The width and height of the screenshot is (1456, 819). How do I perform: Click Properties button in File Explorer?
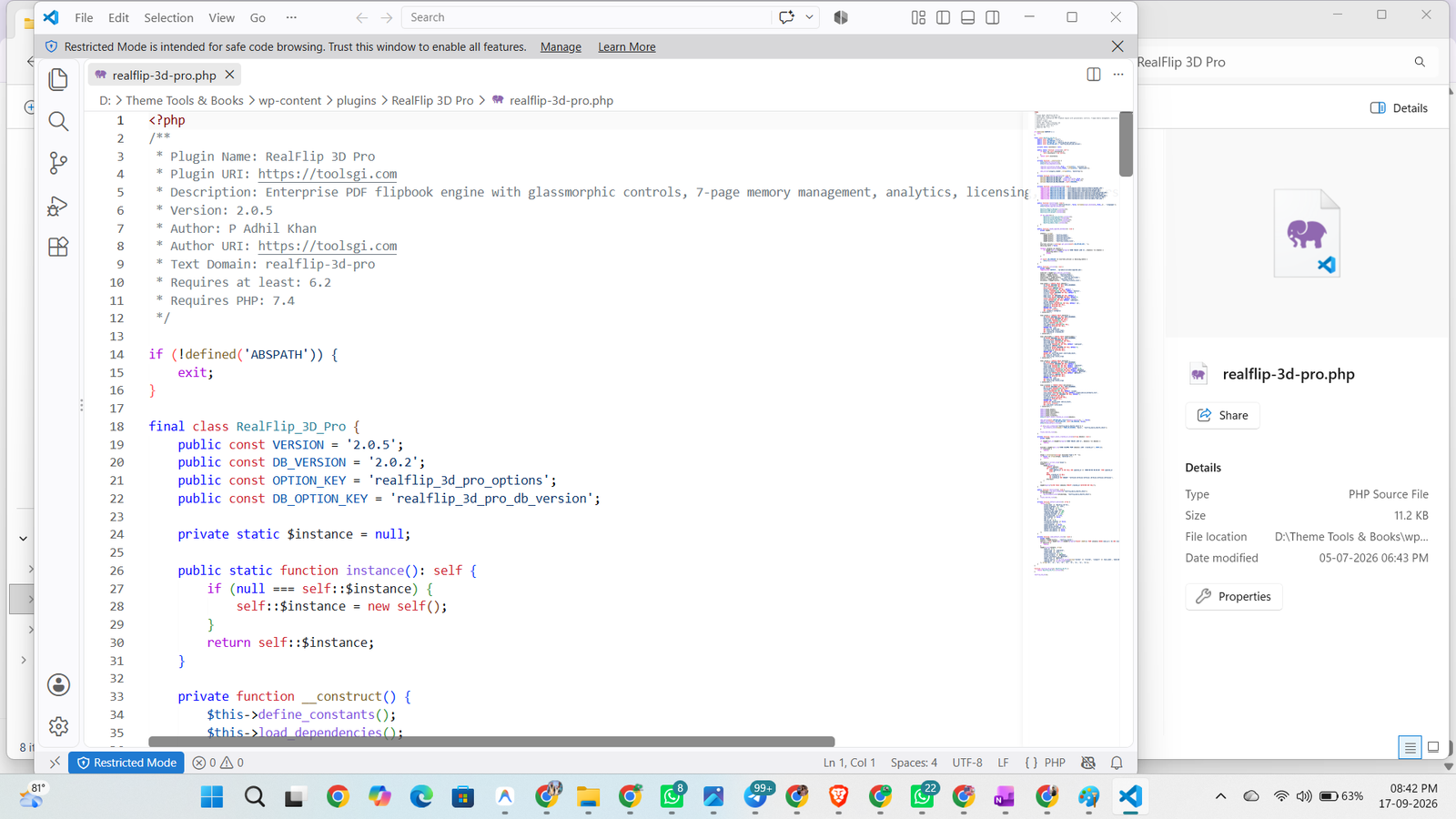tap(1234, 596)
